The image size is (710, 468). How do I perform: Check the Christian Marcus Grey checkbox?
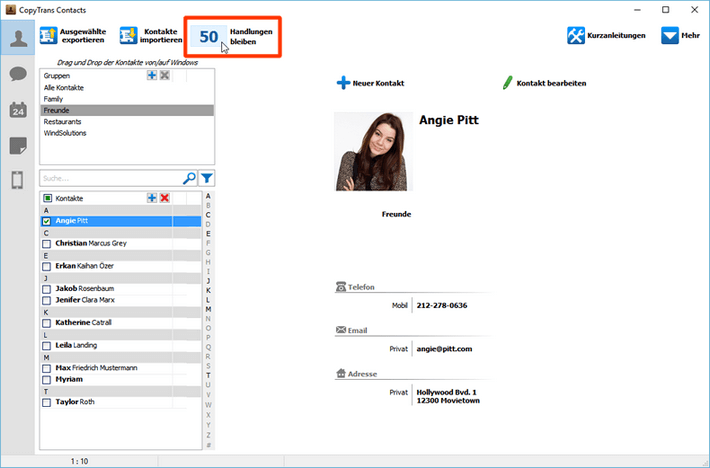pyautogui.click(x=47, y=244)
